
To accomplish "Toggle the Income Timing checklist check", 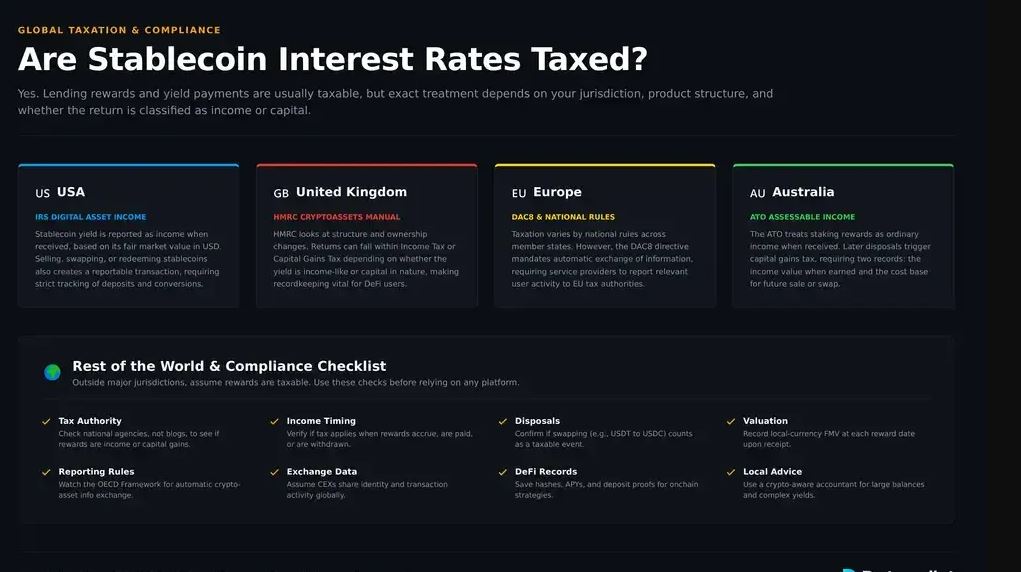I will pos(275,422).
